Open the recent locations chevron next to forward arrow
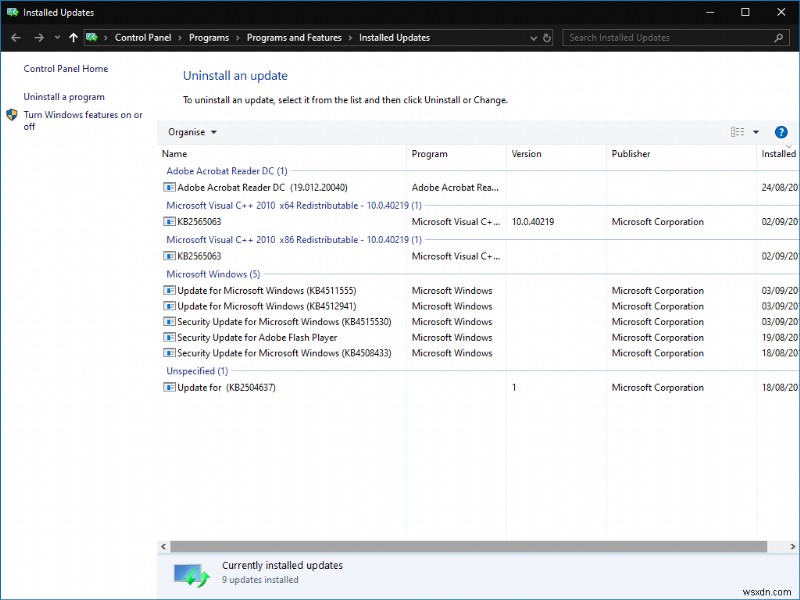800x600 pixels. (x=57, y=37)
